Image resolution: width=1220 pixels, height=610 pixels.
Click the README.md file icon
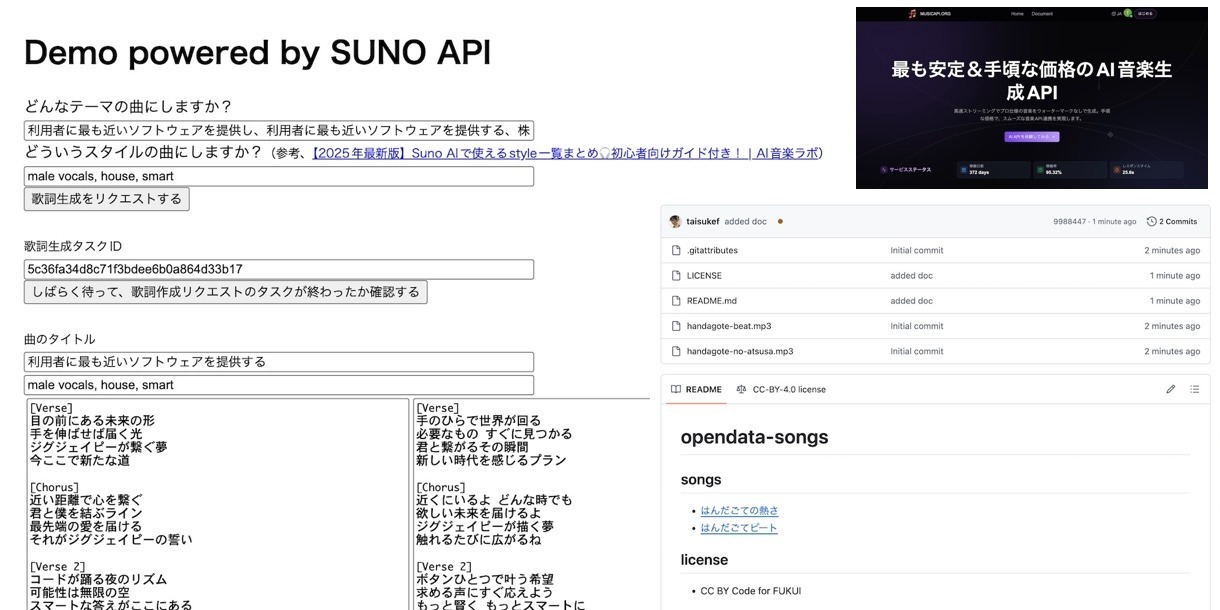[x=677, y=300]
